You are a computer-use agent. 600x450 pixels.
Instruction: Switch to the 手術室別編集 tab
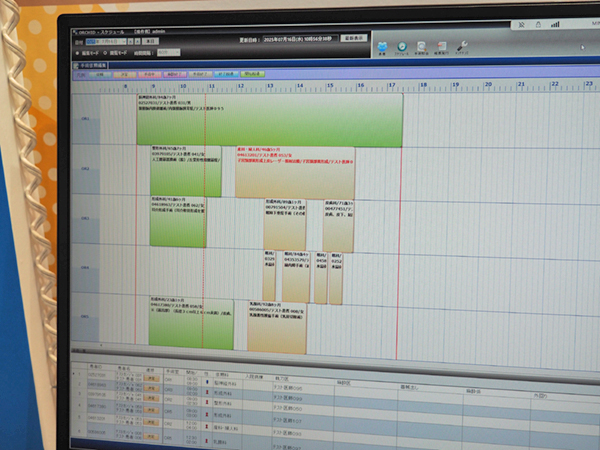click(x=90, y=65)
